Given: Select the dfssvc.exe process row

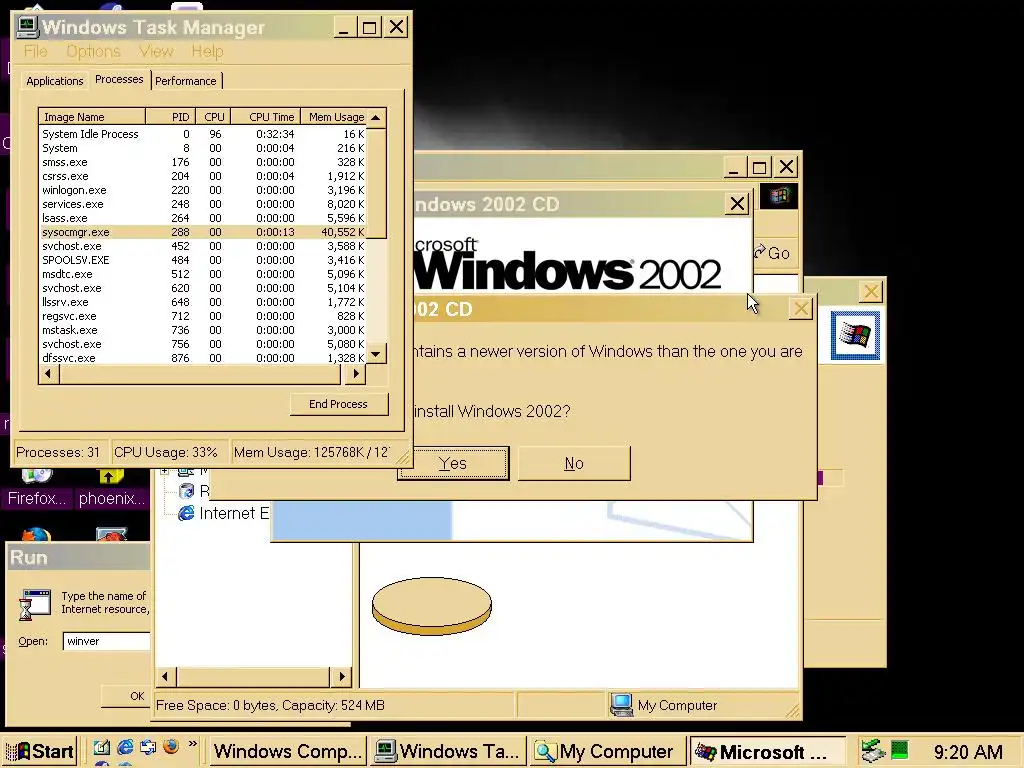Looking at the screenshot, I should pyautogui.click(x=203, y=358).
